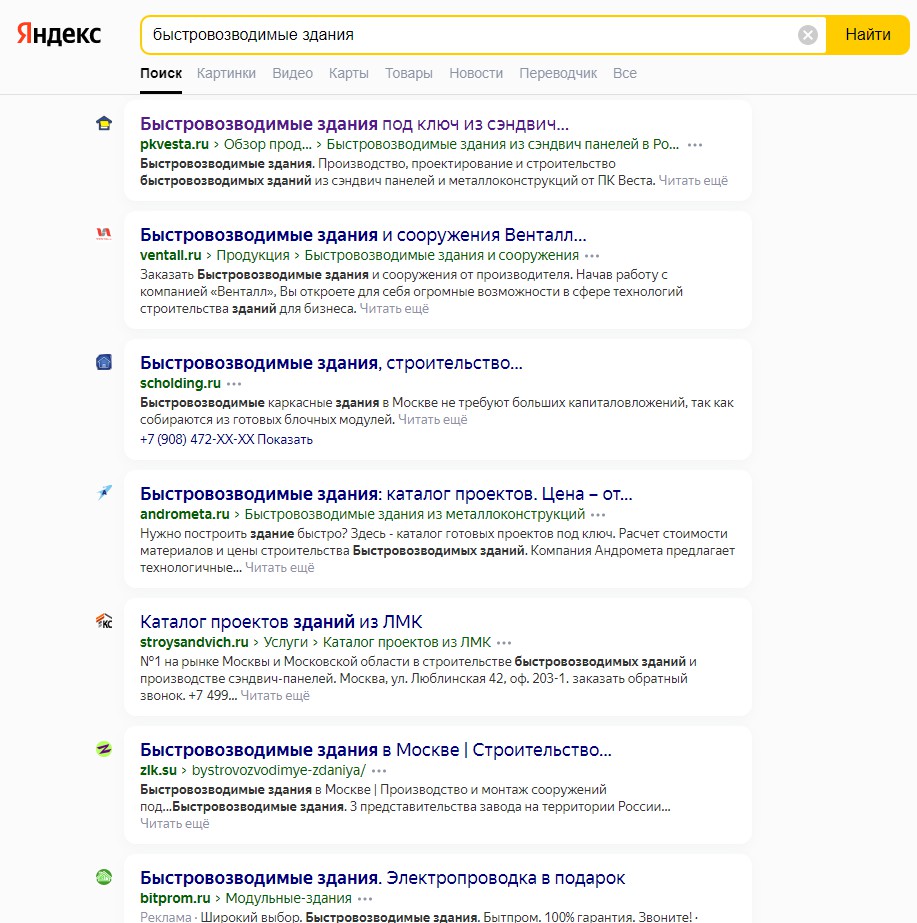Open the three-dot menu for ventall.ru result
917x923 pixels.
592,255
